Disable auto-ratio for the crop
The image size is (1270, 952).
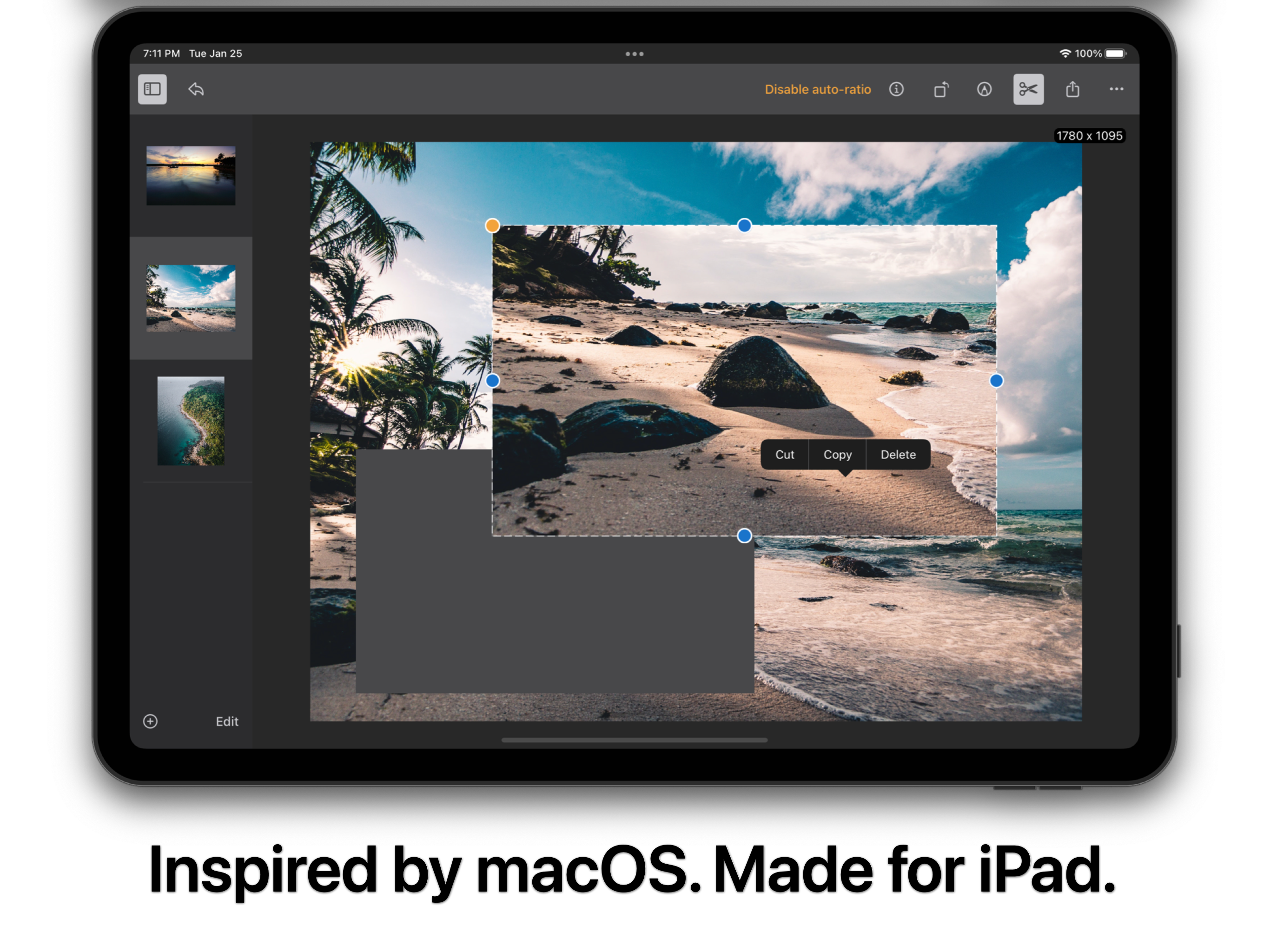[x=818, y=89]
